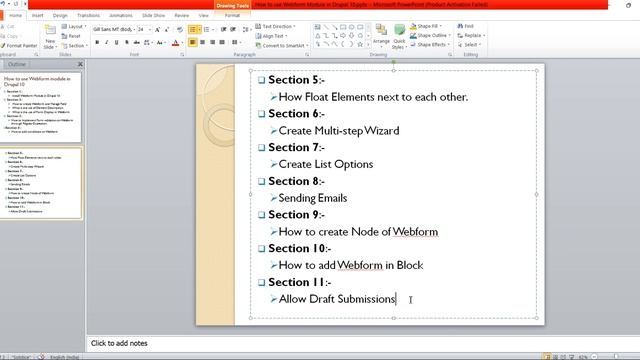Toggle center text alignment
The width and height of the screenshot is (640, 360).
tap(202, 42)
